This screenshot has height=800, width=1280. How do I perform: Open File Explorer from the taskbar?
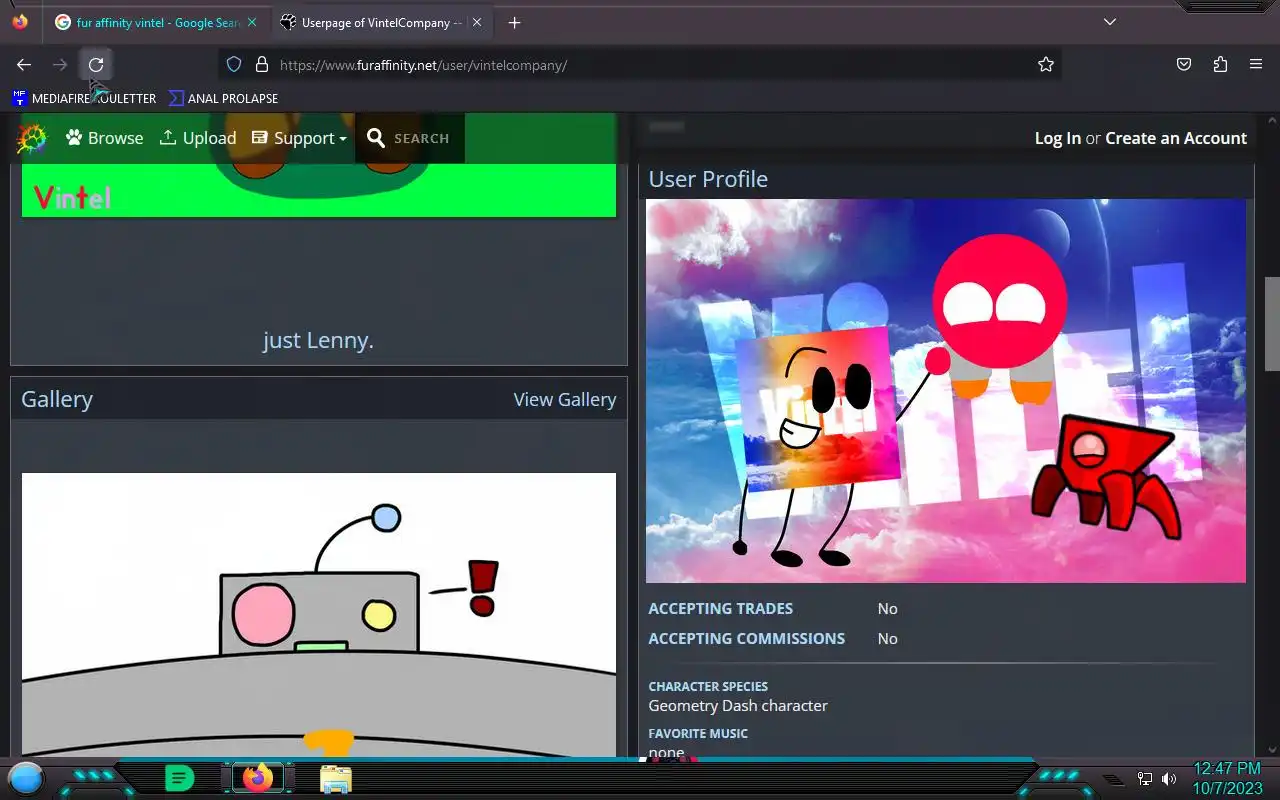[336, 779]
